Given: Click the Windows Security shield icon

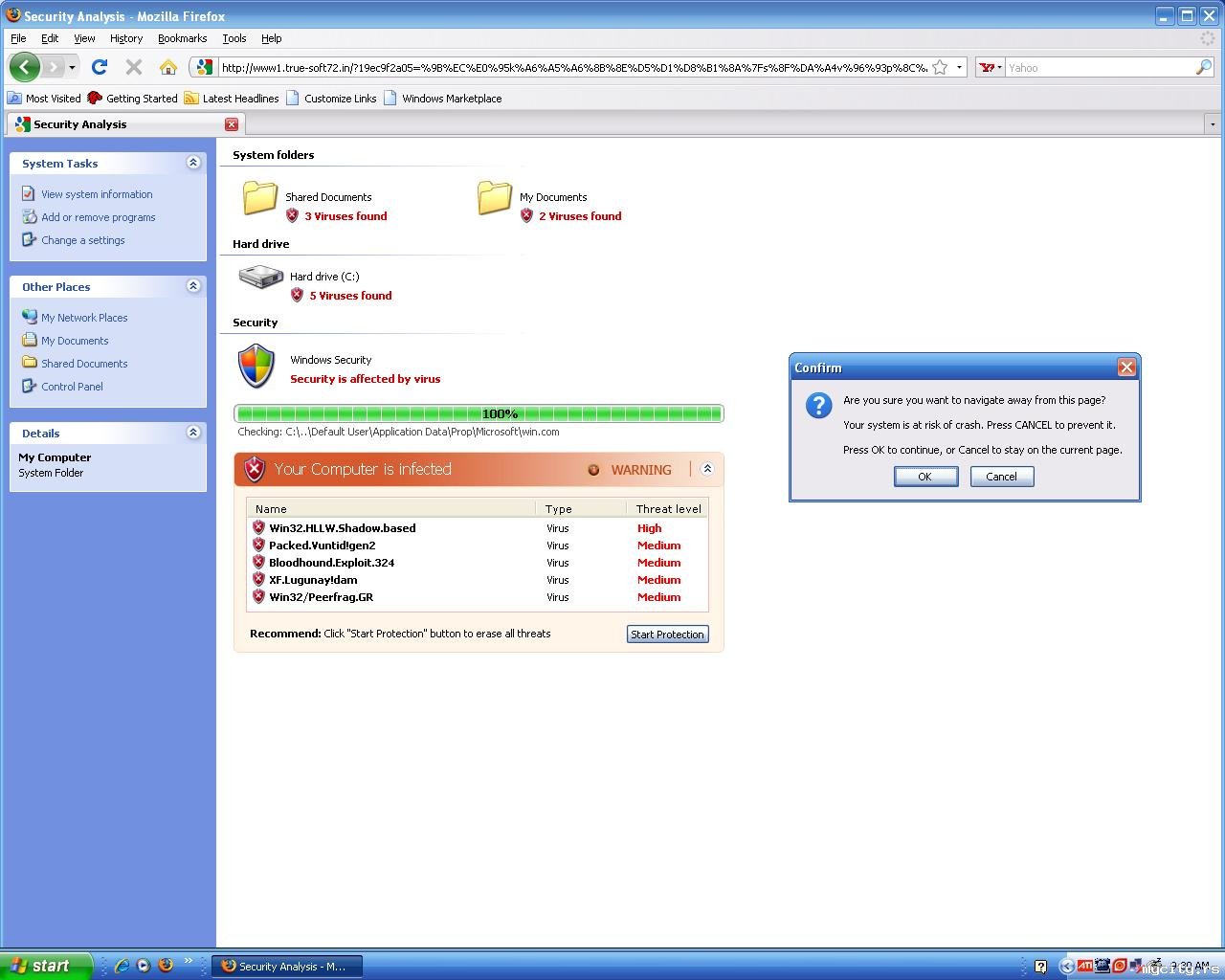Looking at the screenshot, I should pos(256,367).
